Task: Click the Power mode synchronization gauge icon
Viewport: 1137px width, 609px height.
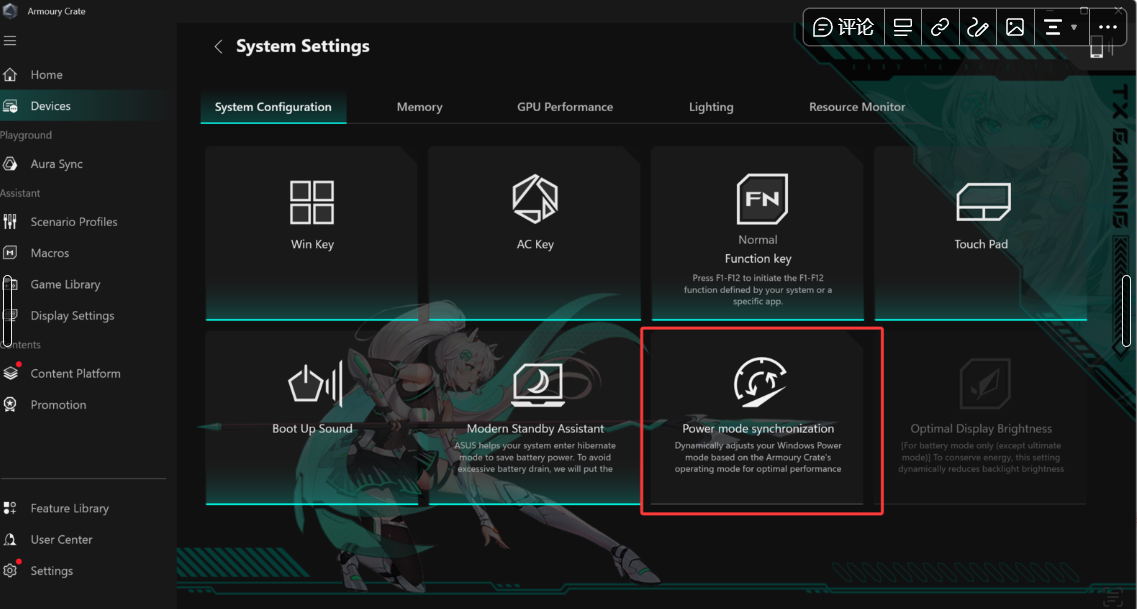Action: [759, 383]
